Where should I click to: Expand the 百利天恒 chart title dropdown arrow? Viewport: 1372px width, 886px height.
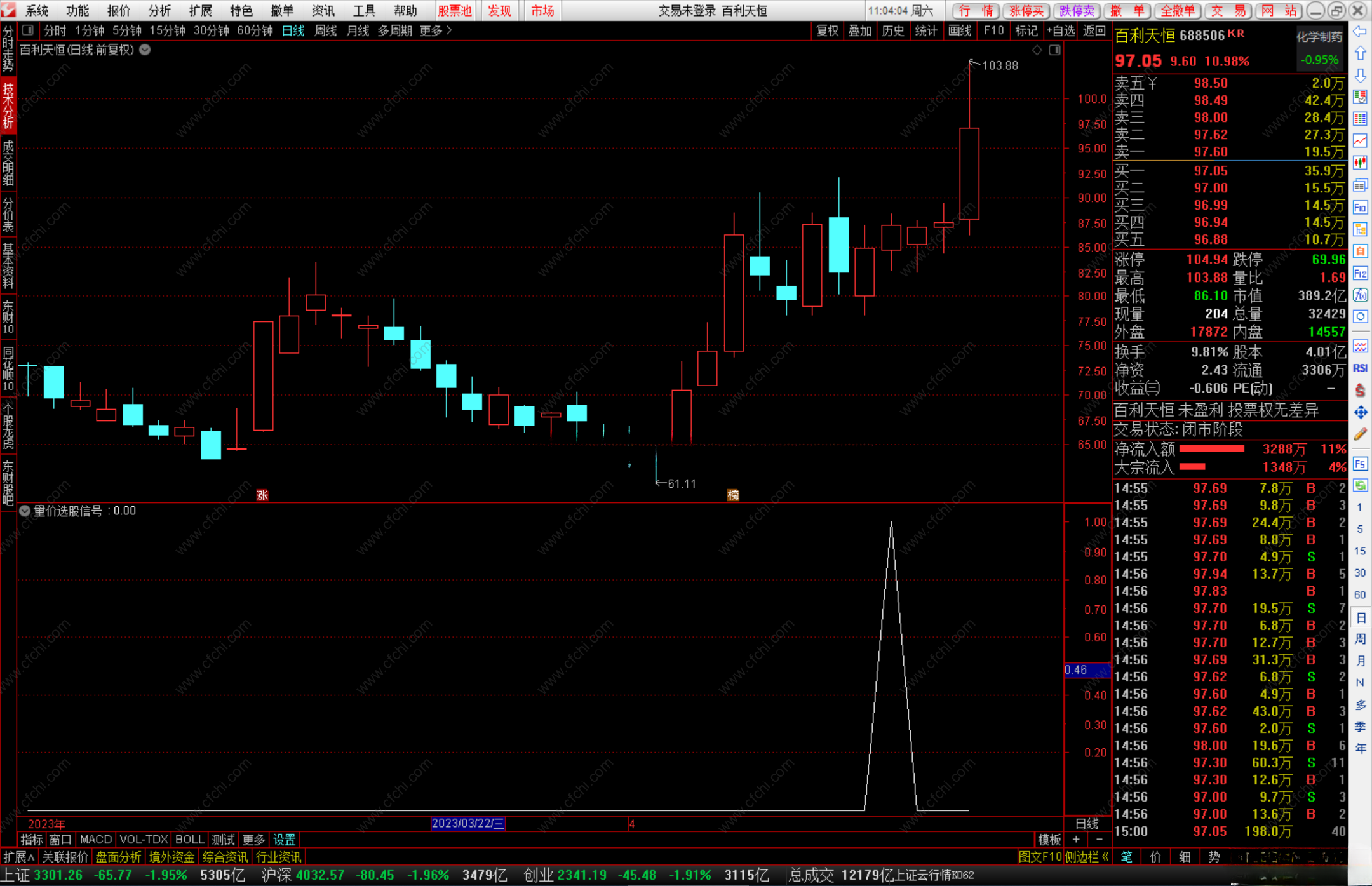click(x=145, y=50)
